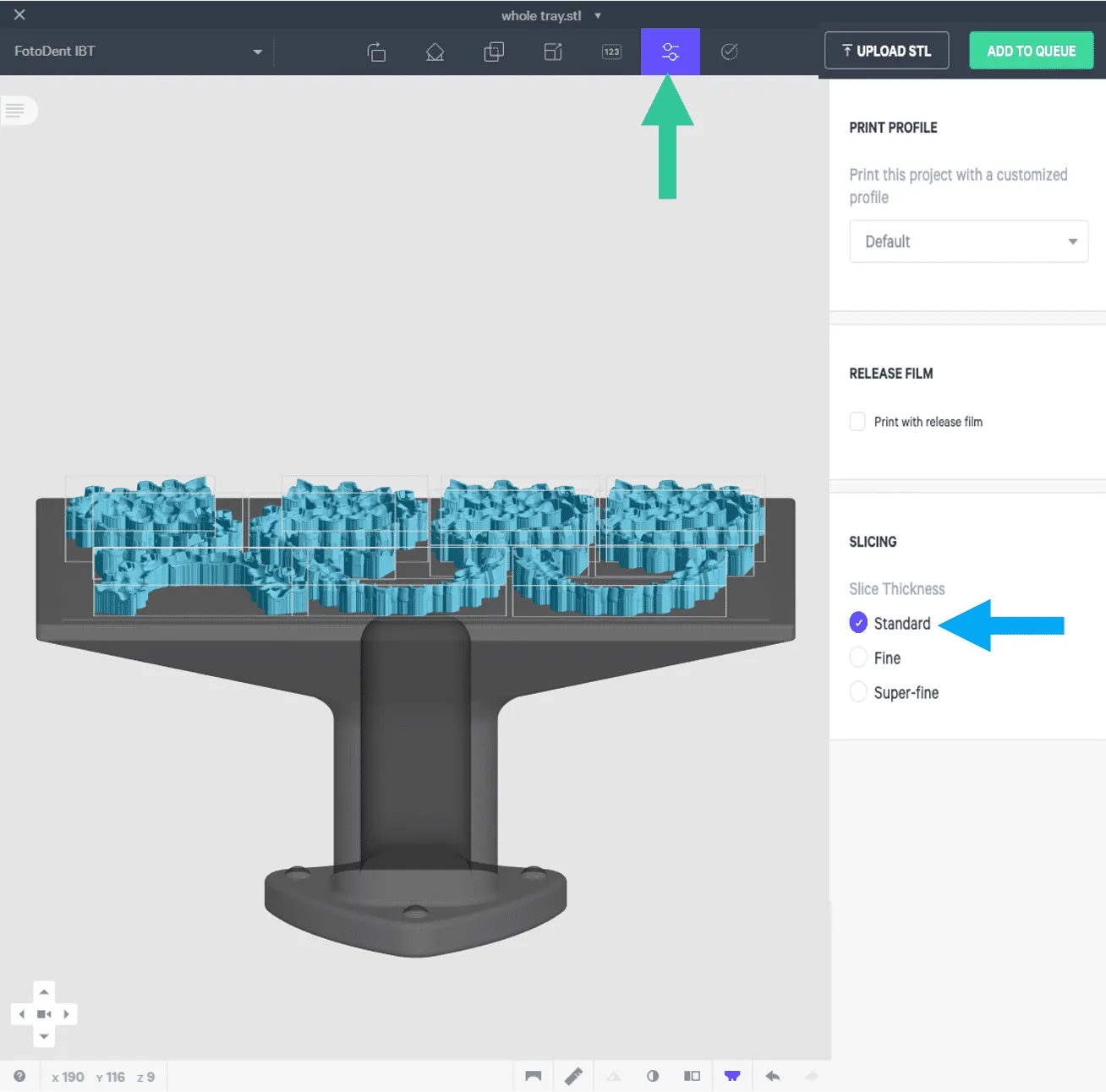The height and width of the screenshot is (1092, 1106).
Task: Click the ADD TO QUEUE button
Action: pyautogui.click(x=1031, y=51)
